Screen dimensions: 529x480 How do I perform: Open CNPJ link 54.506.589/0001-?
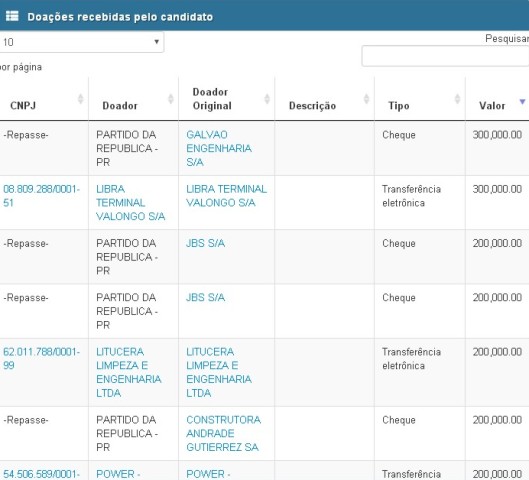(41, 474)
